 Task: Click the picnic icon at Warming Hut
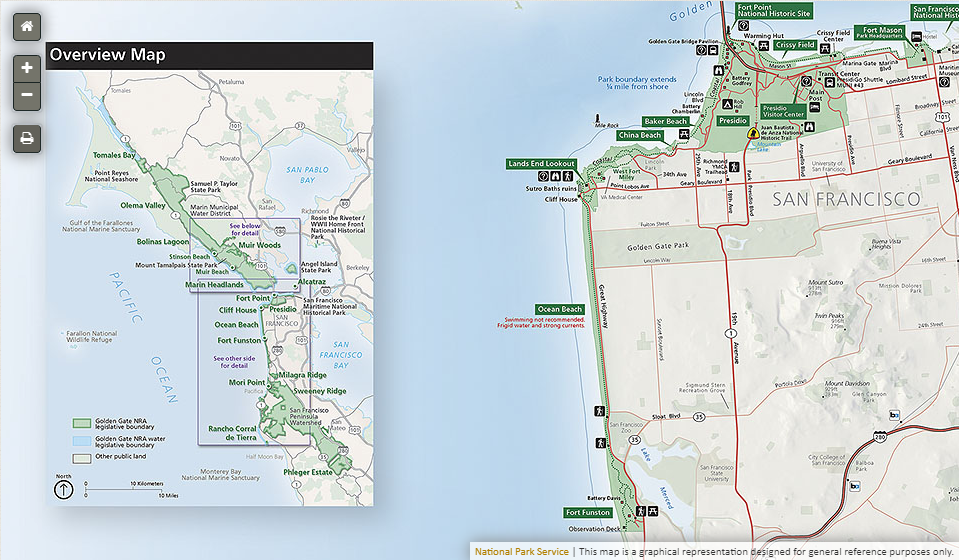pos(763,45)
